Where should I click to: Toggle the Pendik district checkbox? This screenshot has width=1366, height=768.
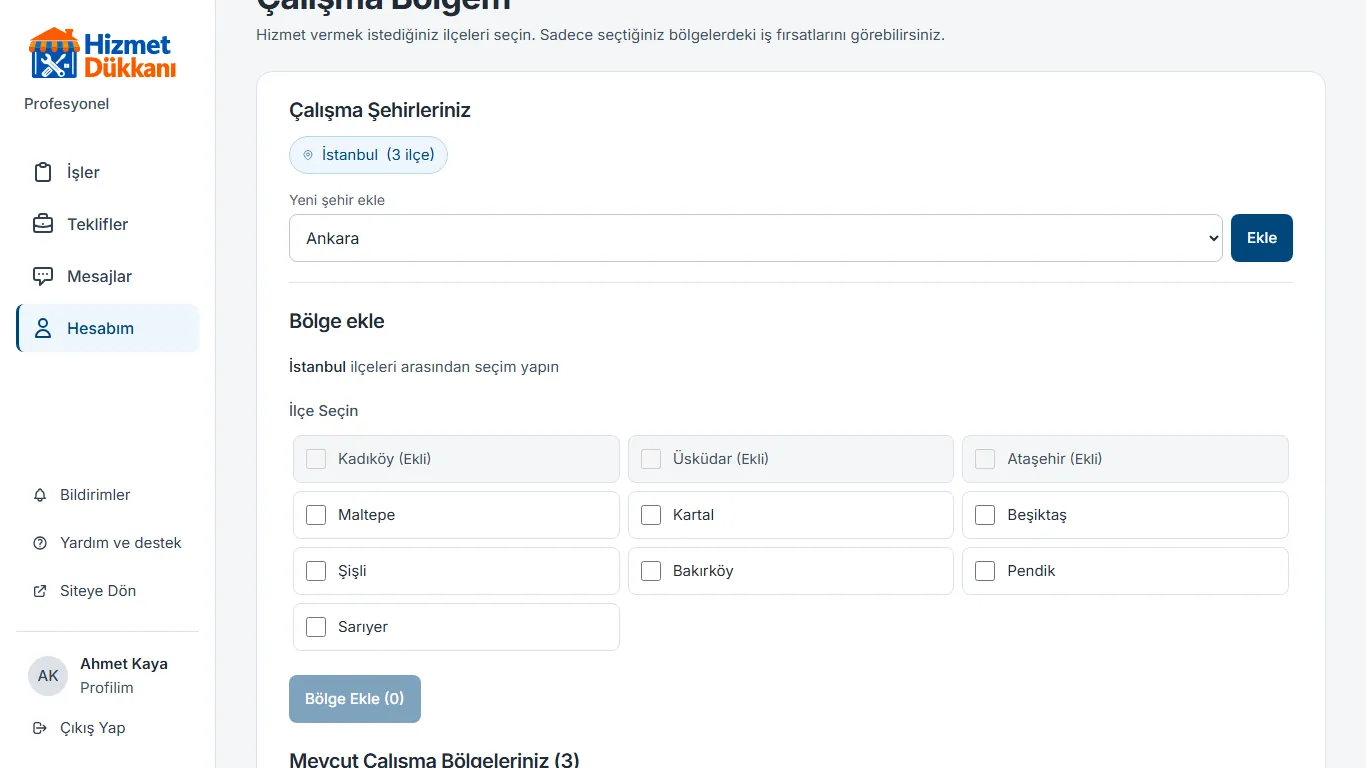click(x=985, y=571)
